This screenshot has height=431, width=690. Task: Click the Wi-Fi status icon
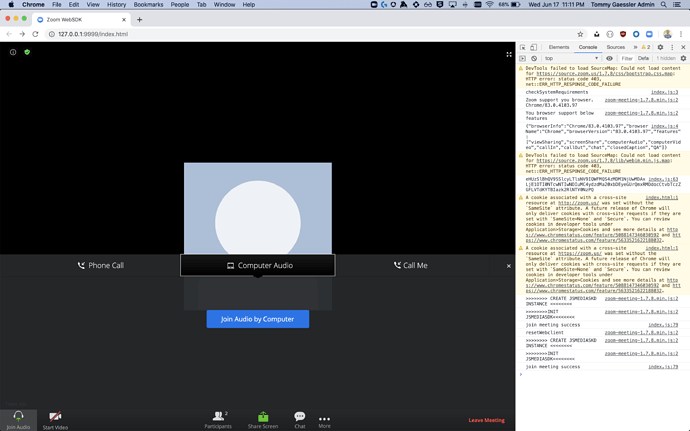[490, 4]
